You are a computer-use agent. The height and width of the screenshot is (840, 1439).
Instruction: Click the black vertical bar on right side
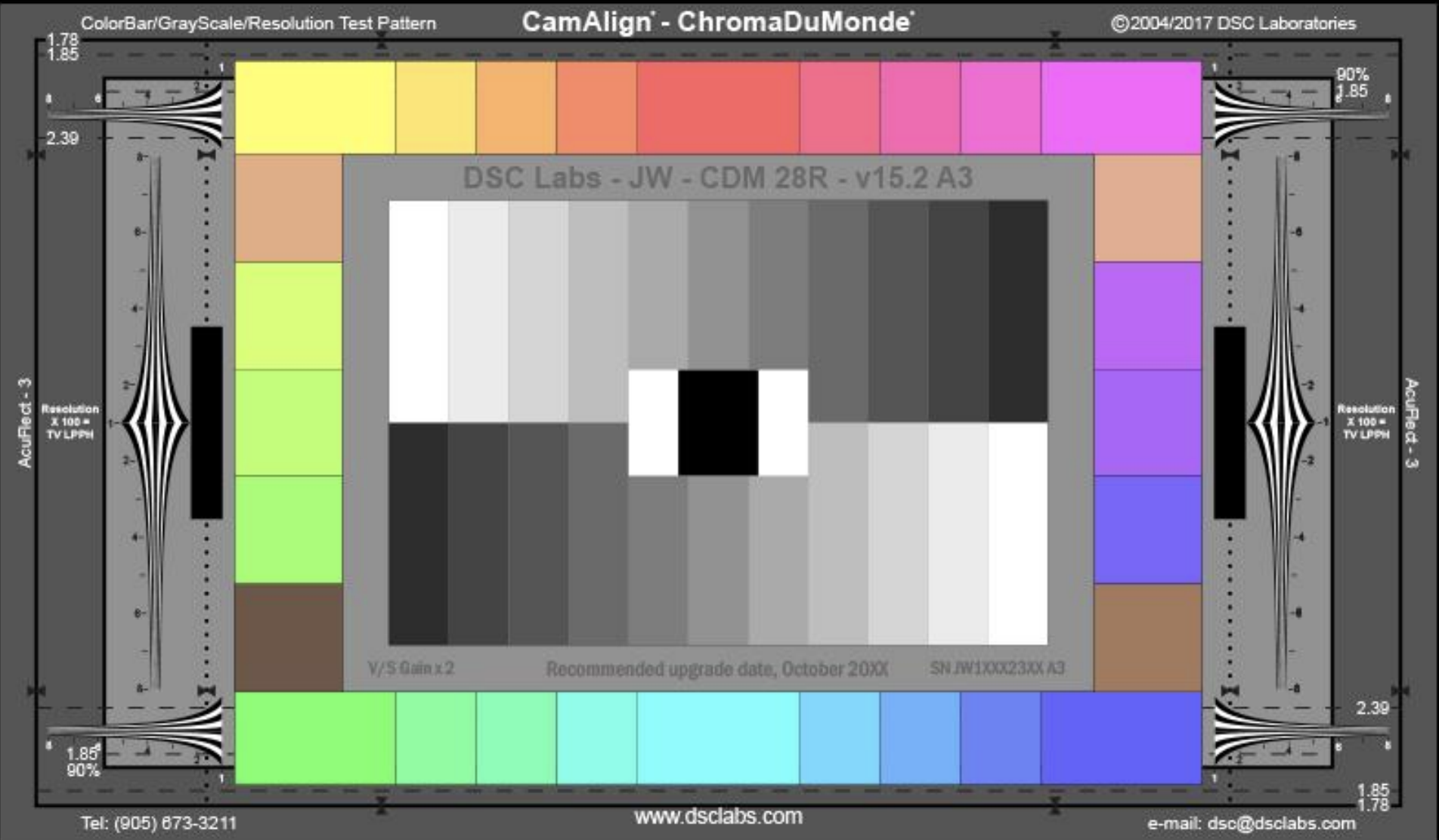click(1230, 423)
